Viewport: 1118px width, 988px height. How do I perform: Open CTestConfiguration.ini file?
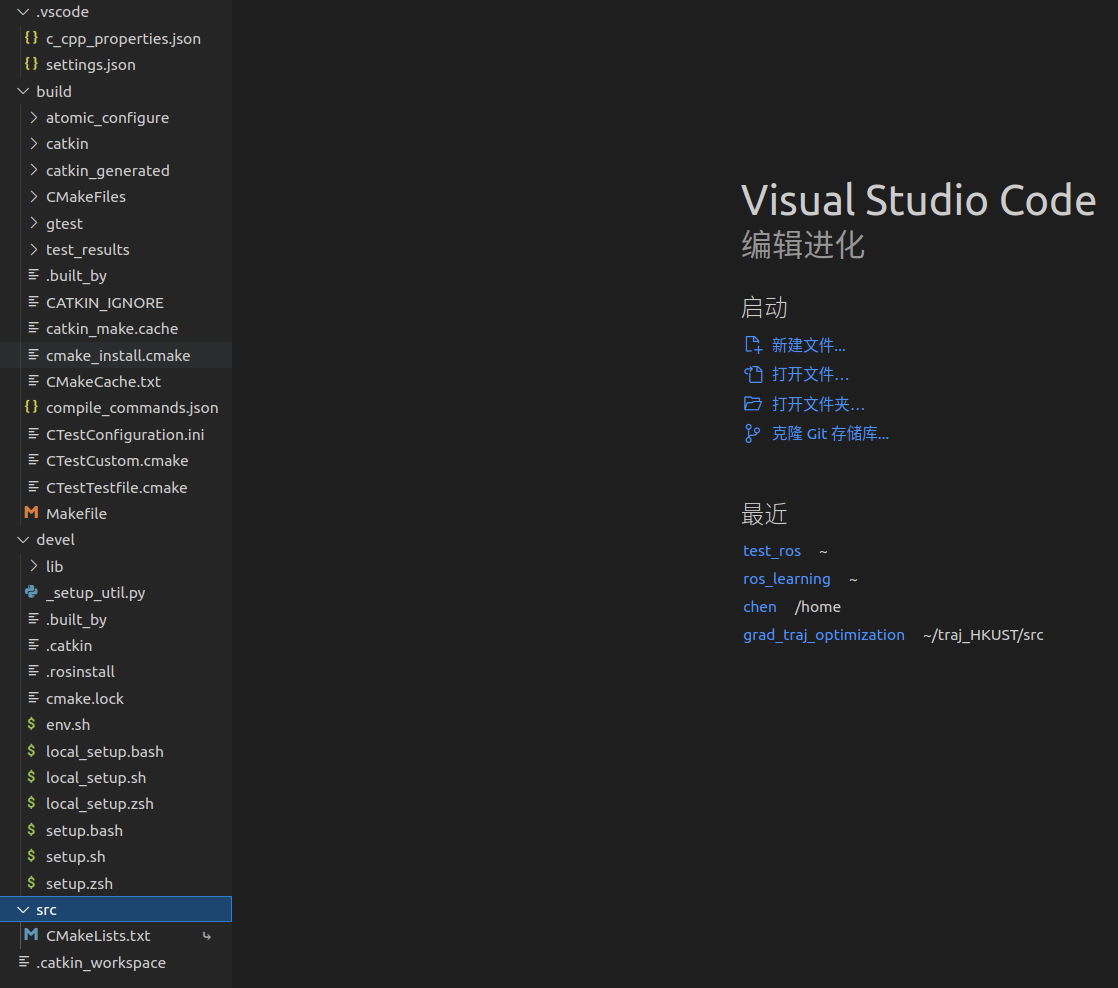coord(125,434)
